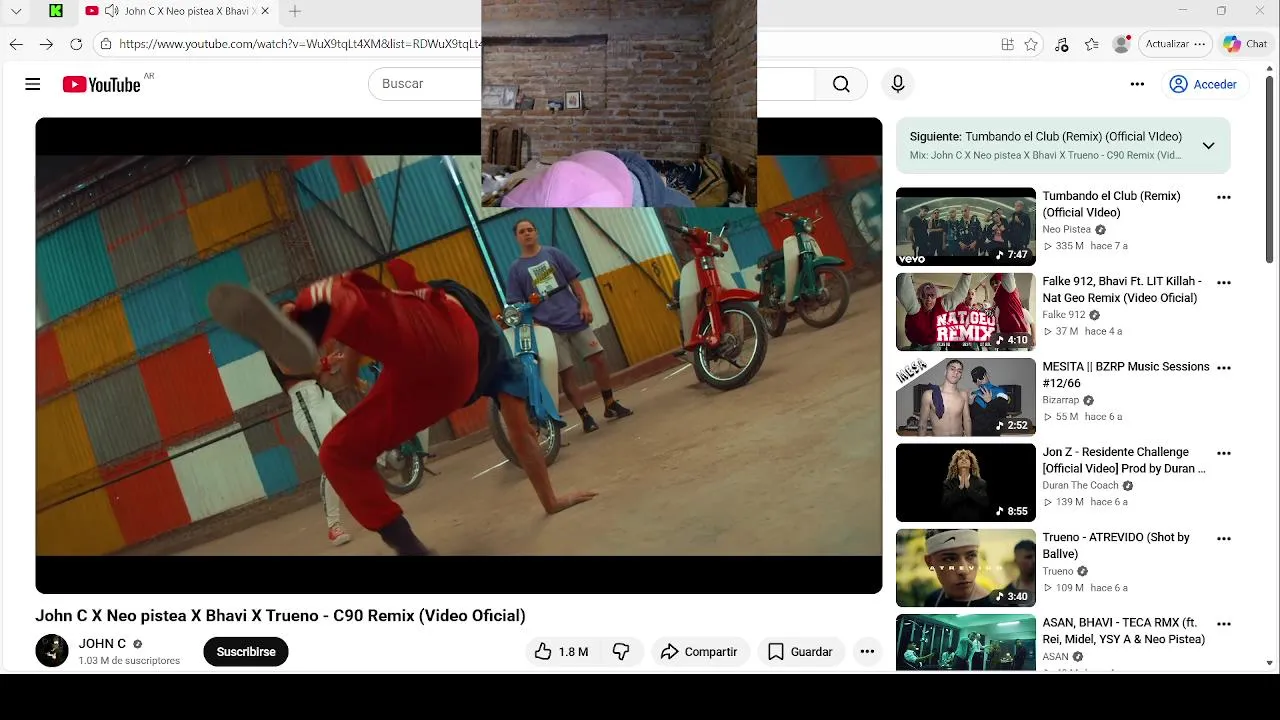Bookmark page with star icon
The width and height of the screenshot is (1280, 720).
point(1031,44)
